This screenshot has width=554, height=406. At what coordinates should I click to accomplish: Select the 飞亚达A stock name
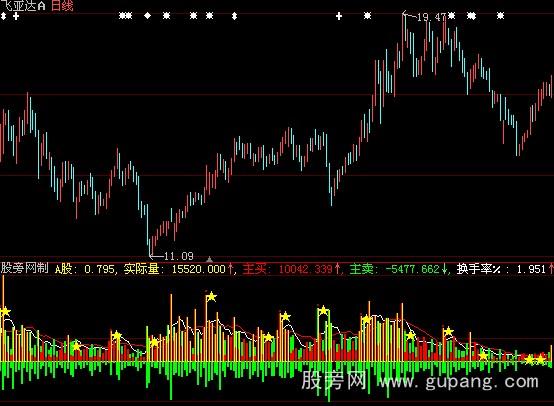click(x=23, y=6)
